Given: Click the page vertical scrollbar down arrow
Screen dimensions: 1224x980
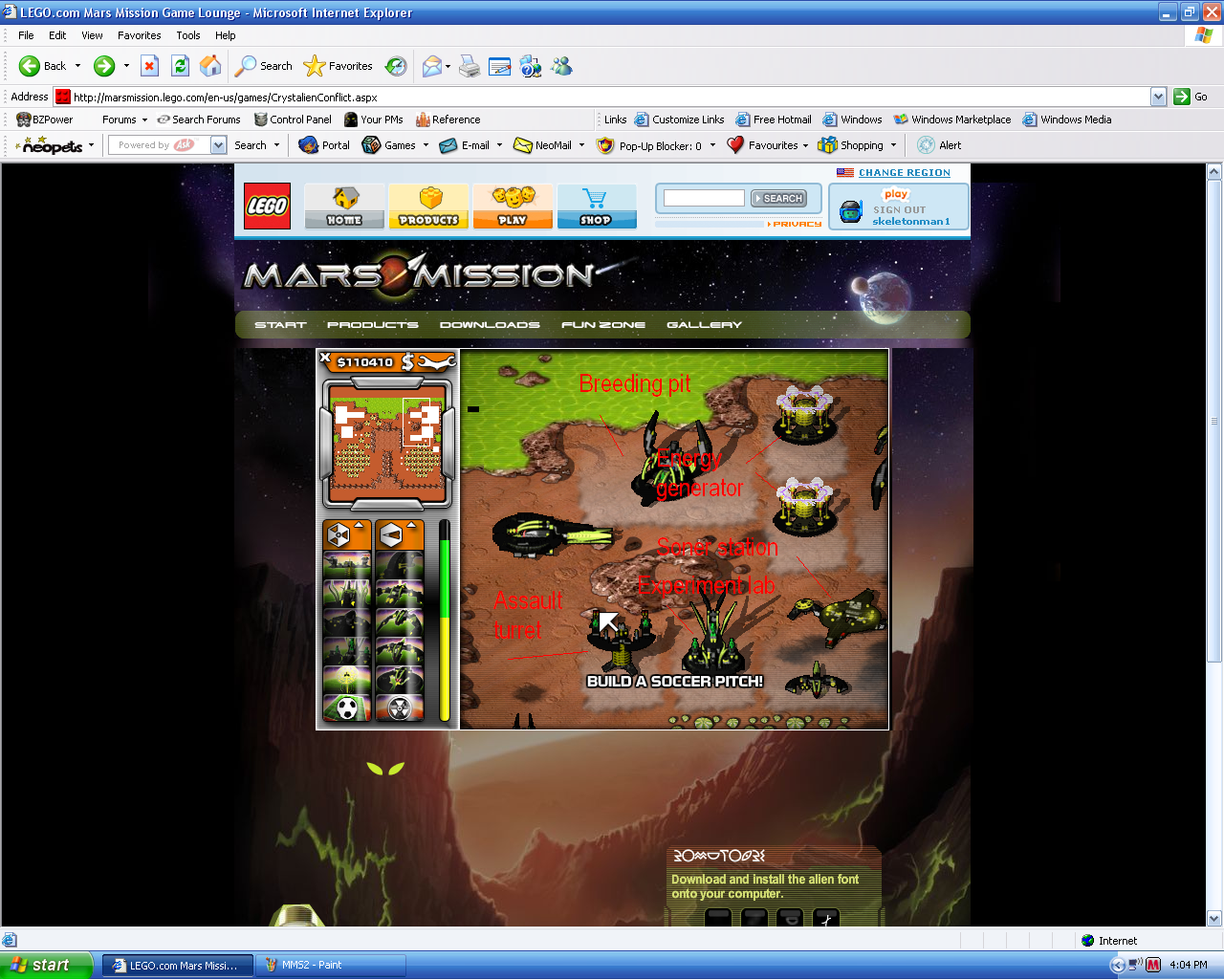Looking at the screenshot, I should tap(1214, 919).
